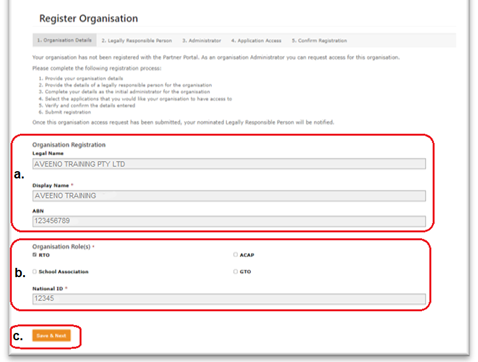Screen dimensions: 478x362
Task: Click the 'Organisation Role(s)' label
Action: click(x=61, y=247)
